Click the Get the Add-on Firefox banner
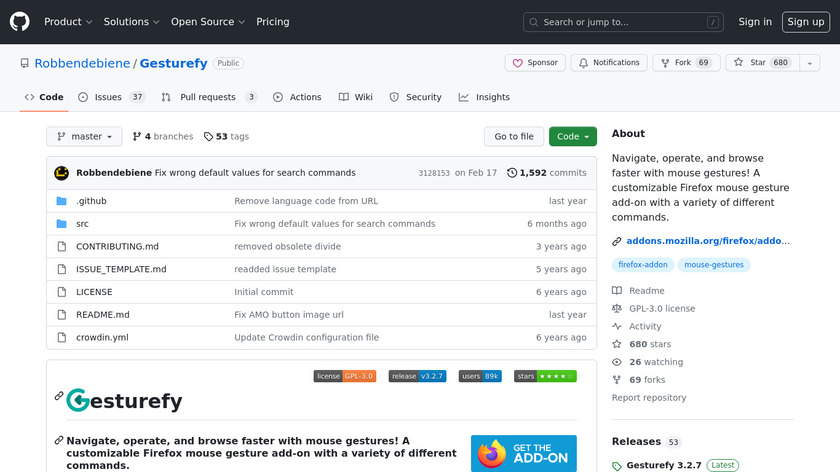 click(x=524, y=454)
